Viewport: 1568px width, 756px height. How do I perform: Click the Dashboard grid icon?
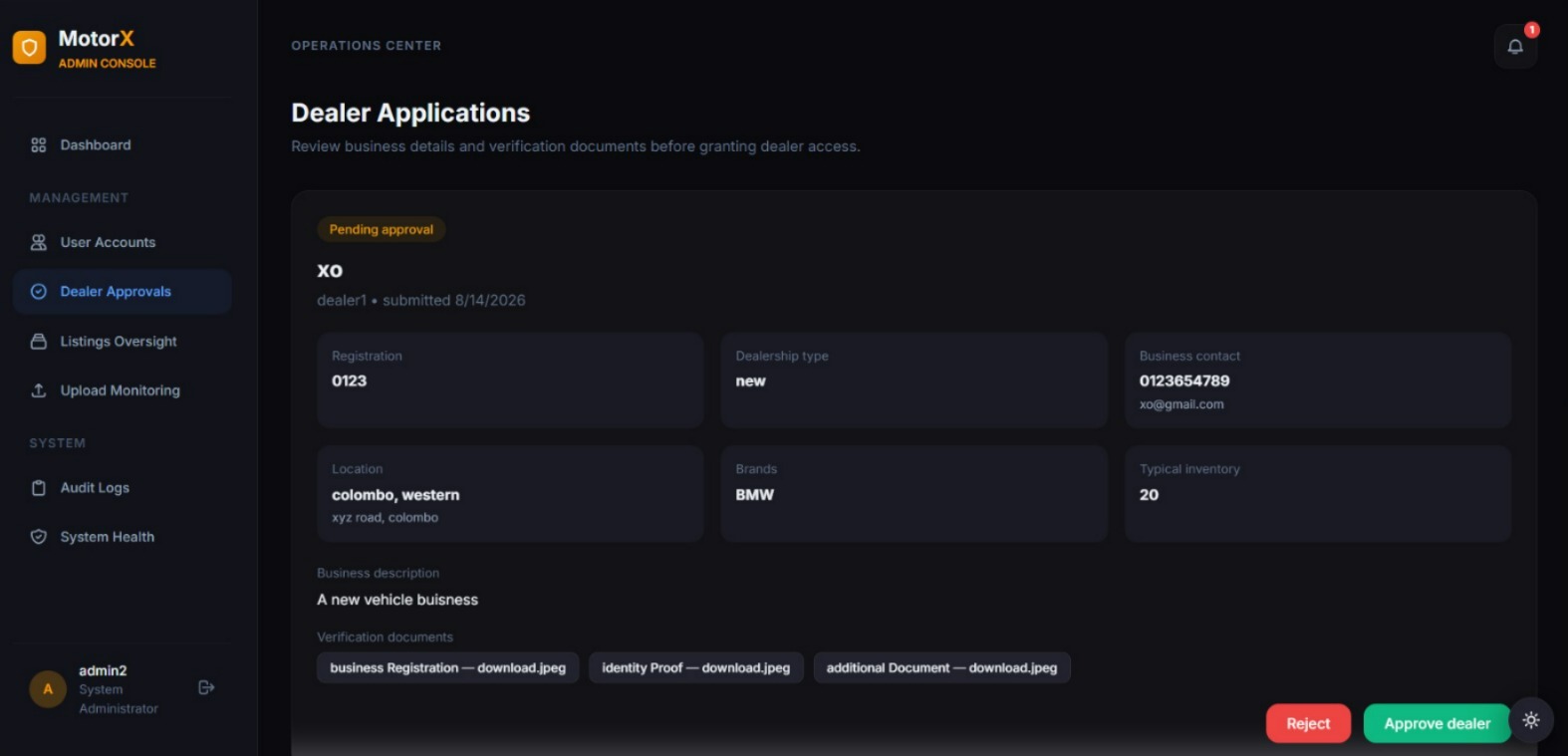[x=39, y=145]
